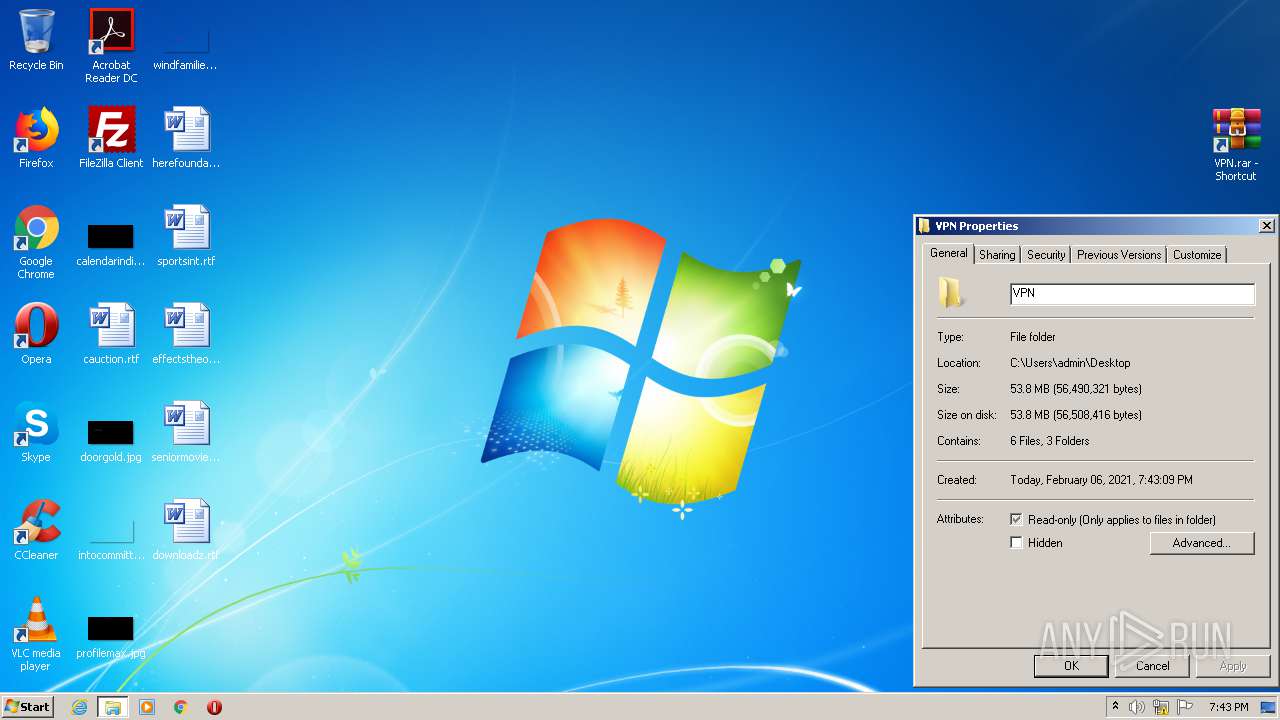Click the Show desktop button on taskbar
Screen dimensions: 1280x720
[x=1269, y=707]
